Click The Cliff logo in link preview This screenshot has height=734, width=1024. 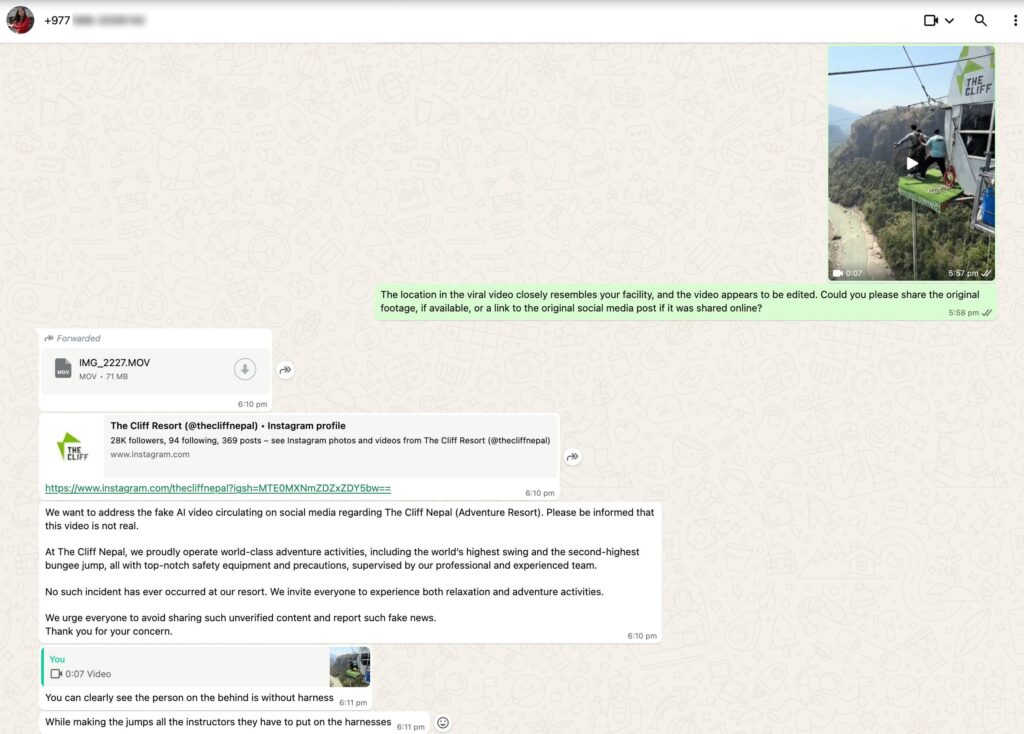coord(72,447)
